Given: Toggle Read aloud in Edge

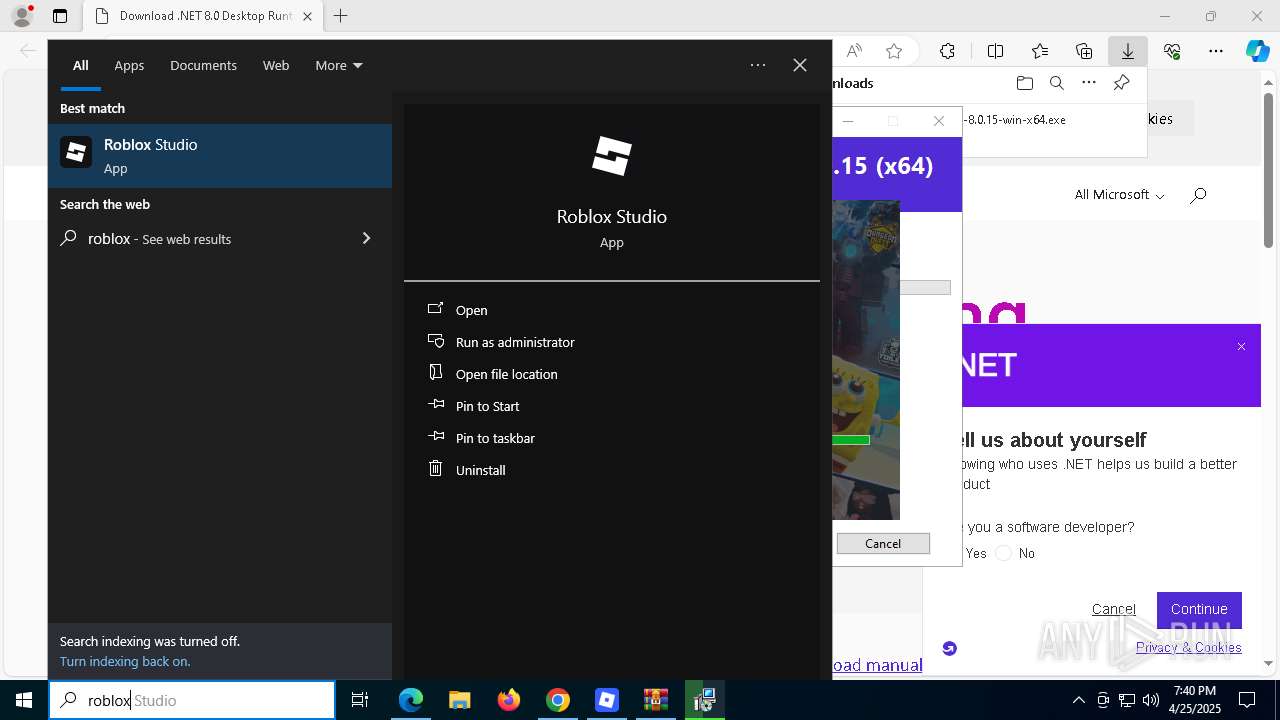Looking at the screenshot, I should tap(854, 51).
